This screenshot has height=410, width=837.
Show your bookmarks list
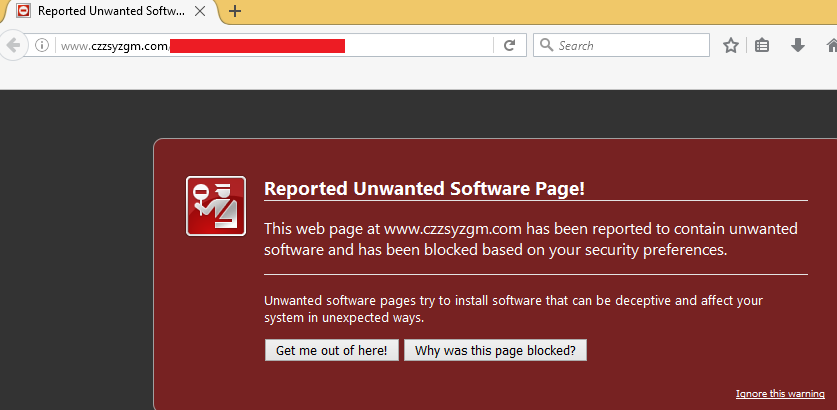point(762,45)
